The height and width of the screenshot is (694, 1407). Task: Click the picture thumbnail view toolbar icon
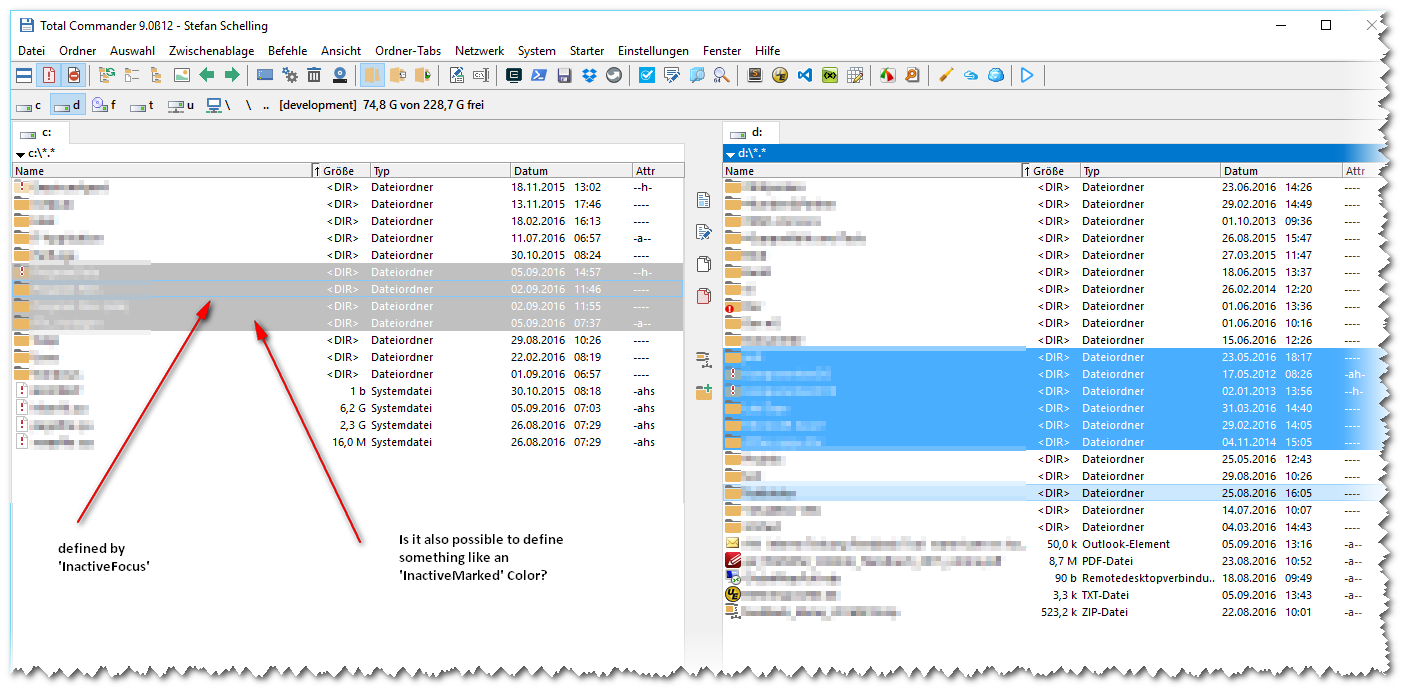coord(182,75)
